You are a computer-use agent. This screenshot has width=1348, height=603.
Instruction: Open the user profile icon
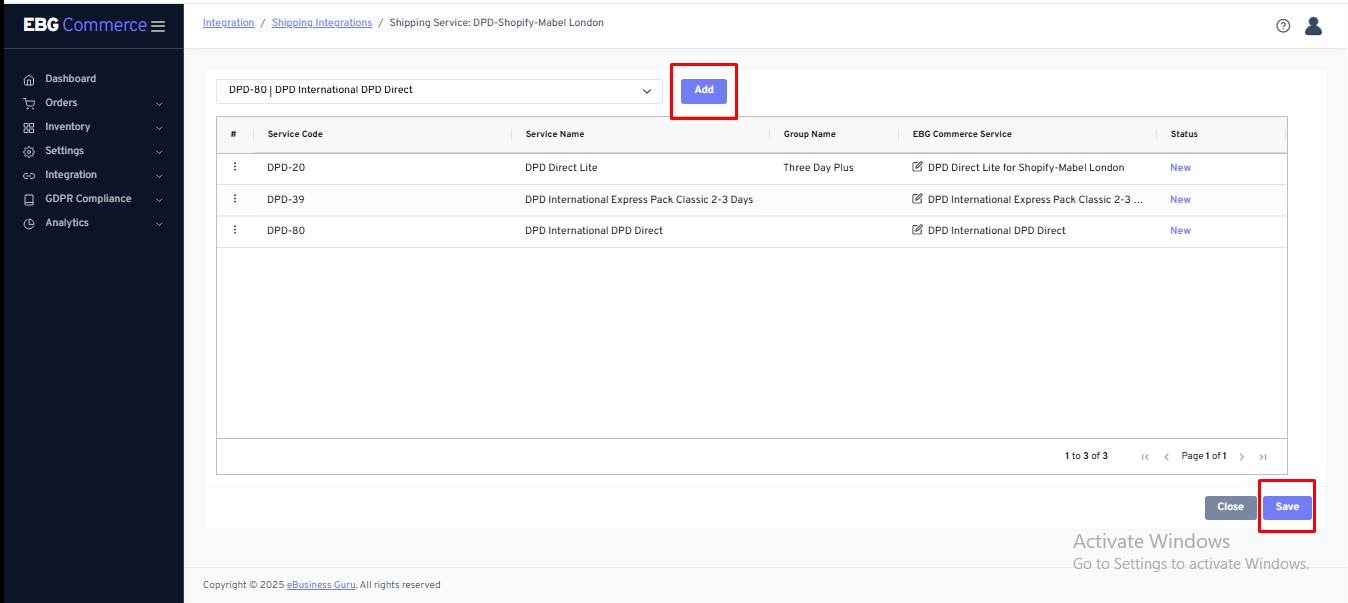(x=1313, y=26)
